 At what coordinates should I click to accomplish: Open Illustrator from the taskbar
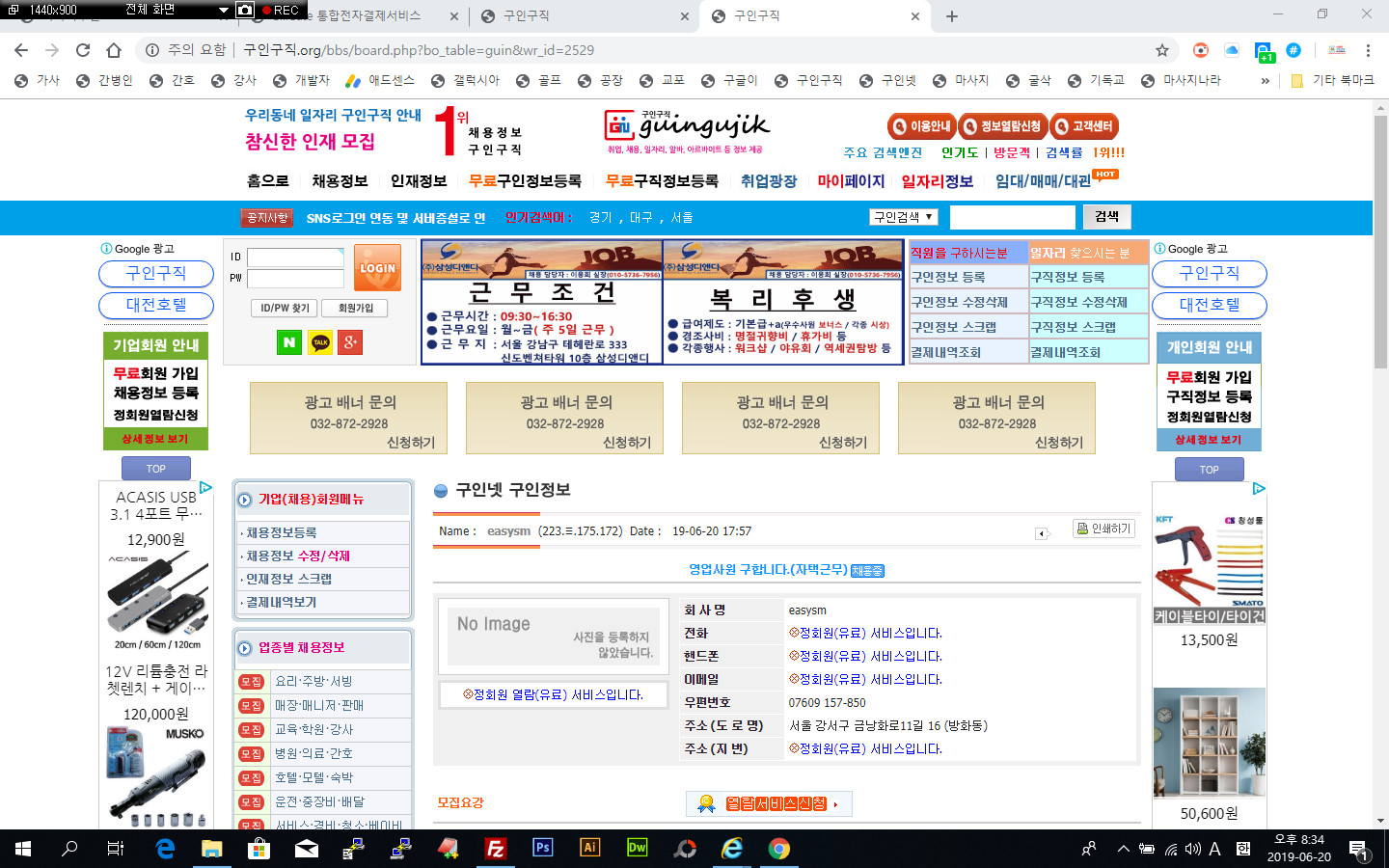(590, 849)
